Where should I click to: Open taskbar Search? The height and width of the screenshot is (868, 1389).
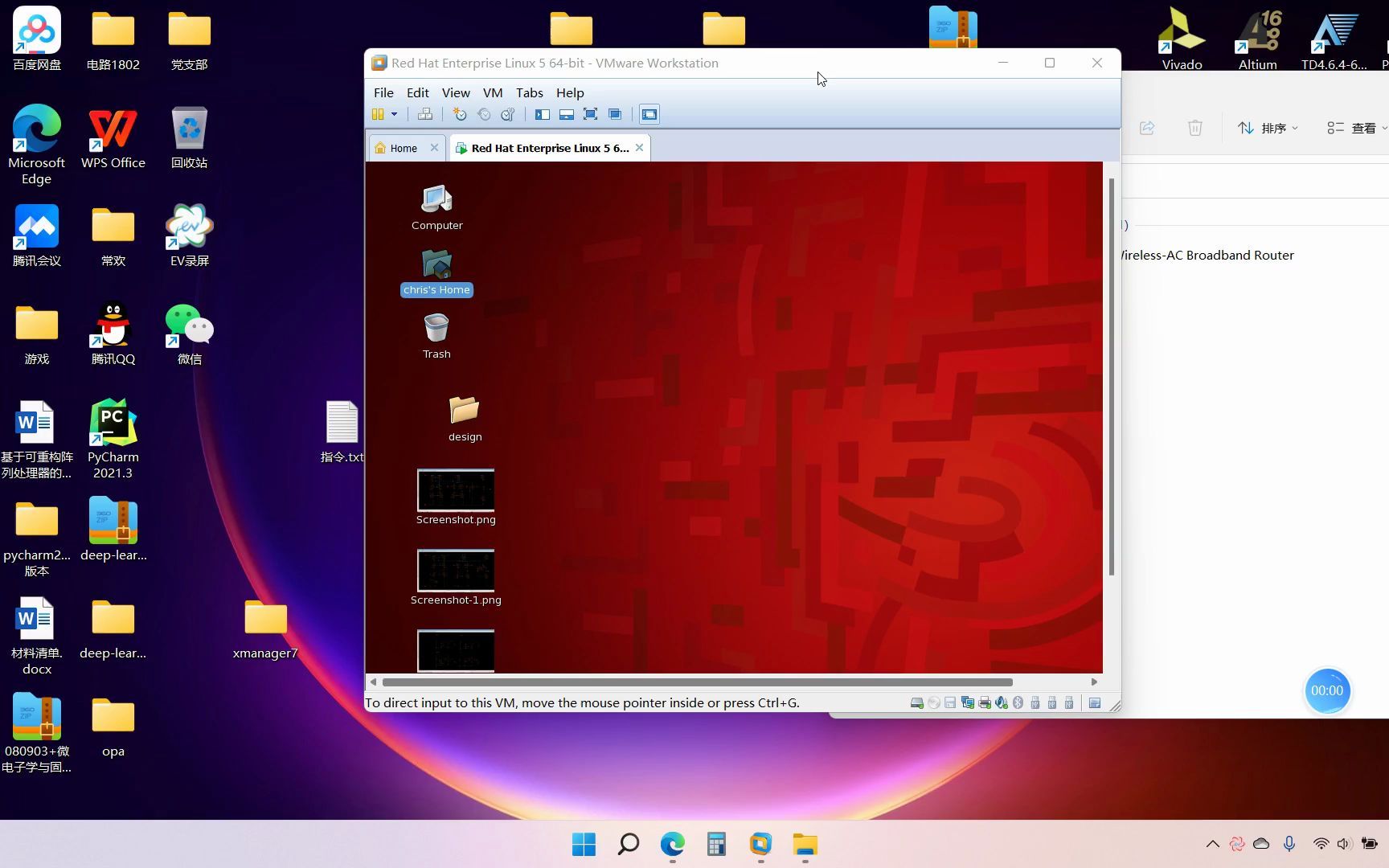[629, 845]
